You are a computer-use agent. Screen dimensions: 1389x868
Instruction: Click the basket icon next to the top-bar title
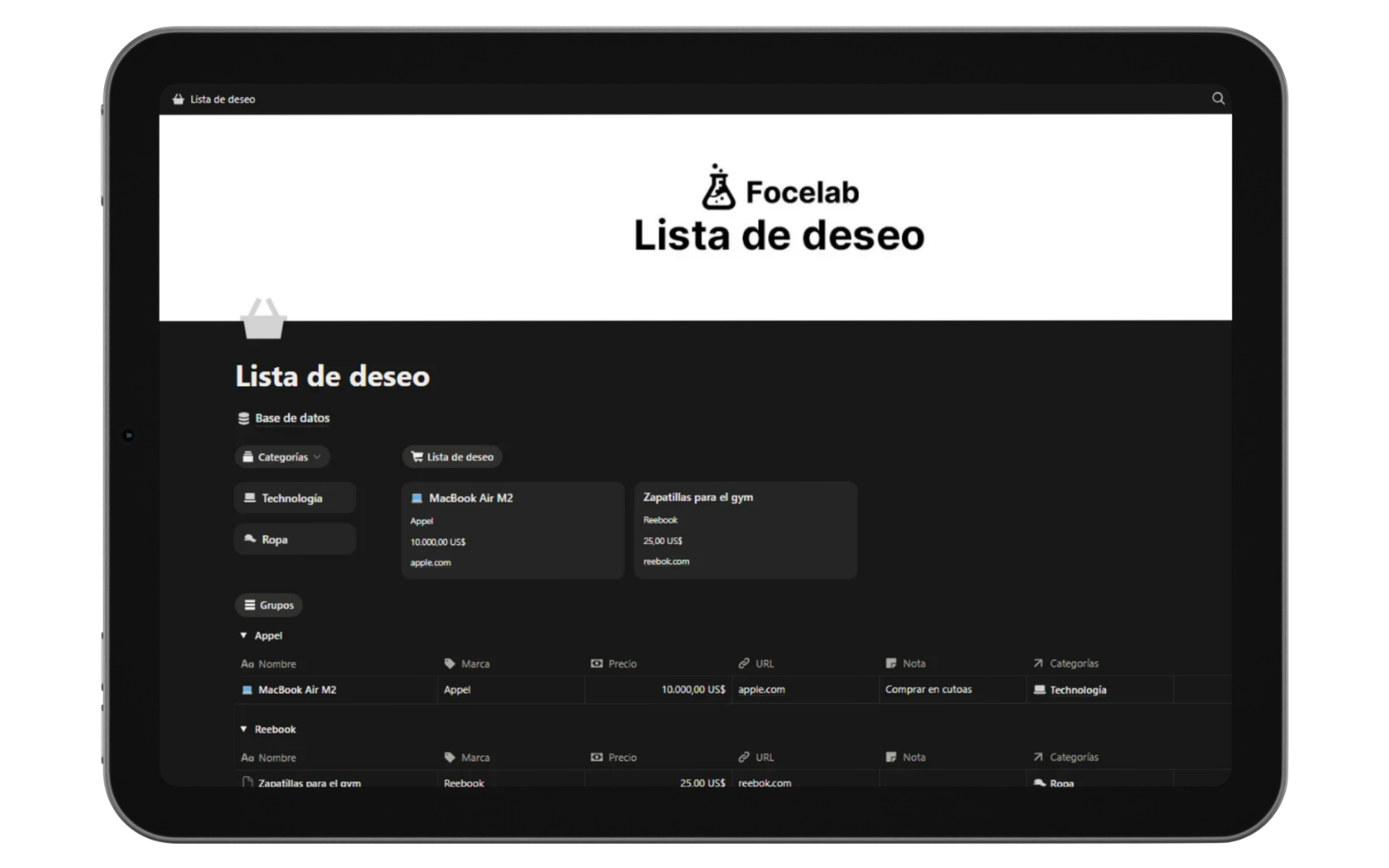click(x=178, y=99)
